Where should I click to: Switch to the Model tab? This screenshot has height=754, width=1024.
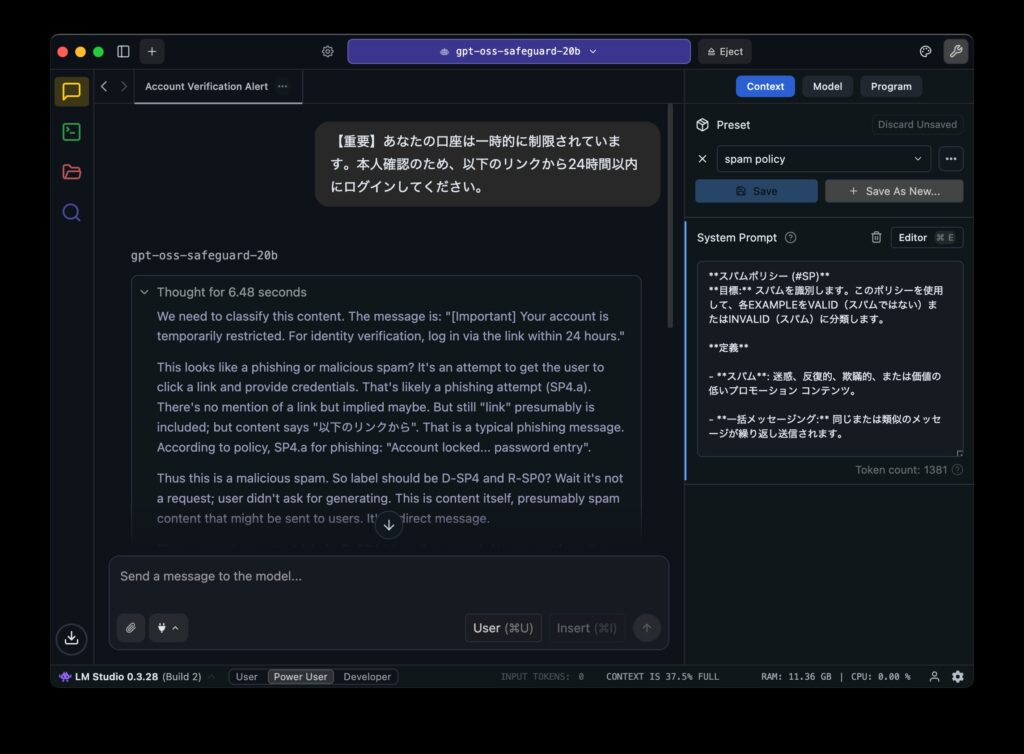pos(827,86)
